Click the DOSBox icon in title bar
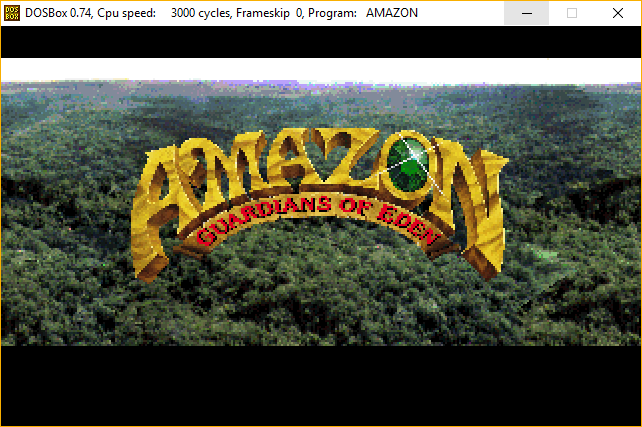This screenshot has height=427, width=642. coord(12,13)
